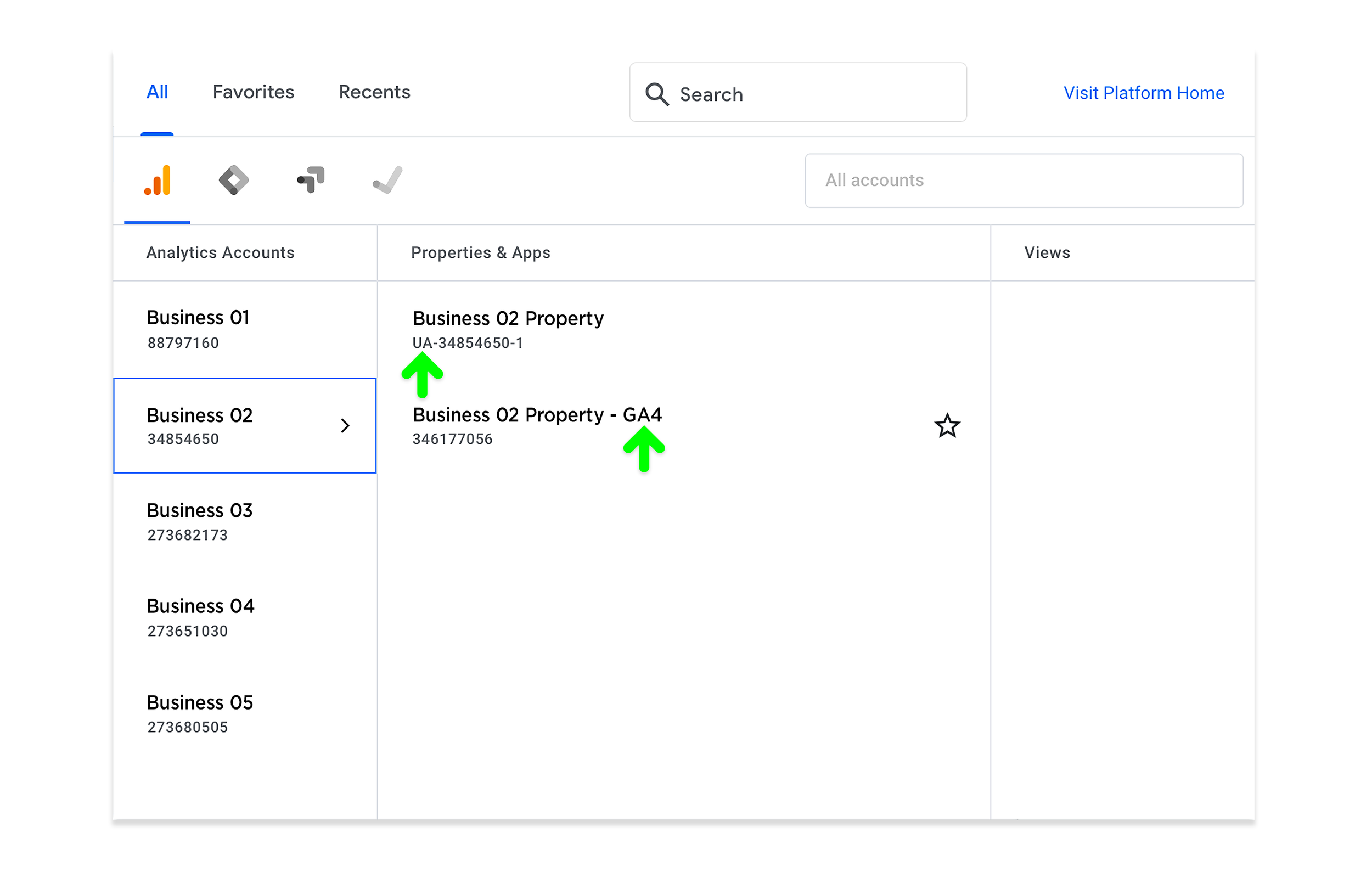Click the All accounts filter field
The width and height of the screenshot is (1372, 878).
point(1024,181)
